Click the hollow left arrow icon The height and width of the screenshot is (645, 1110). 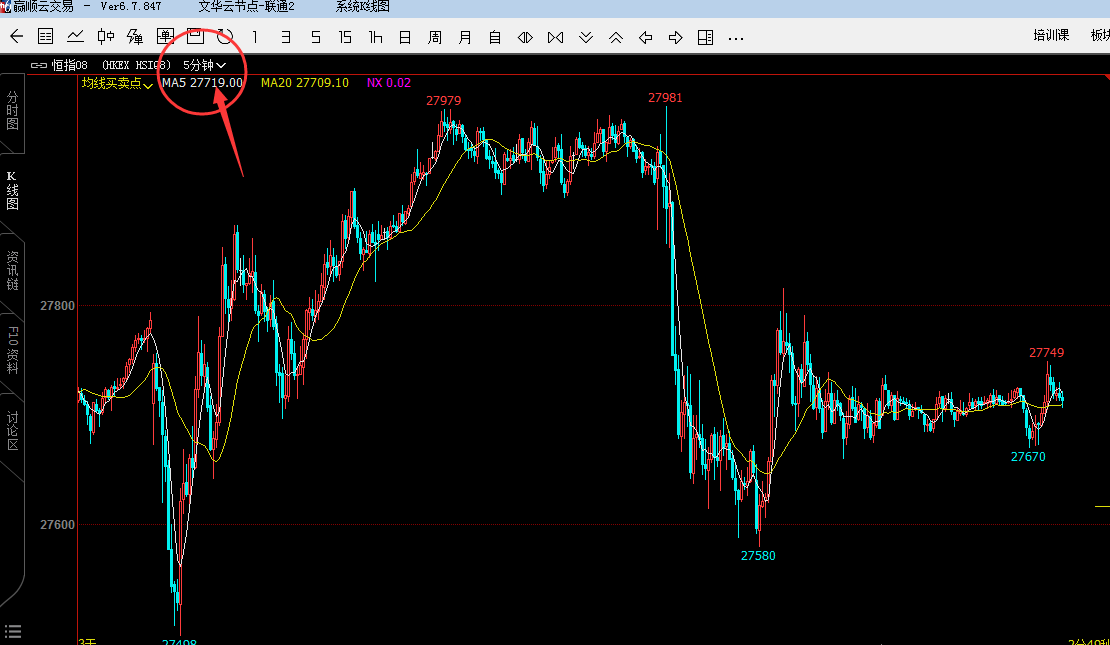tap(646, 37)
